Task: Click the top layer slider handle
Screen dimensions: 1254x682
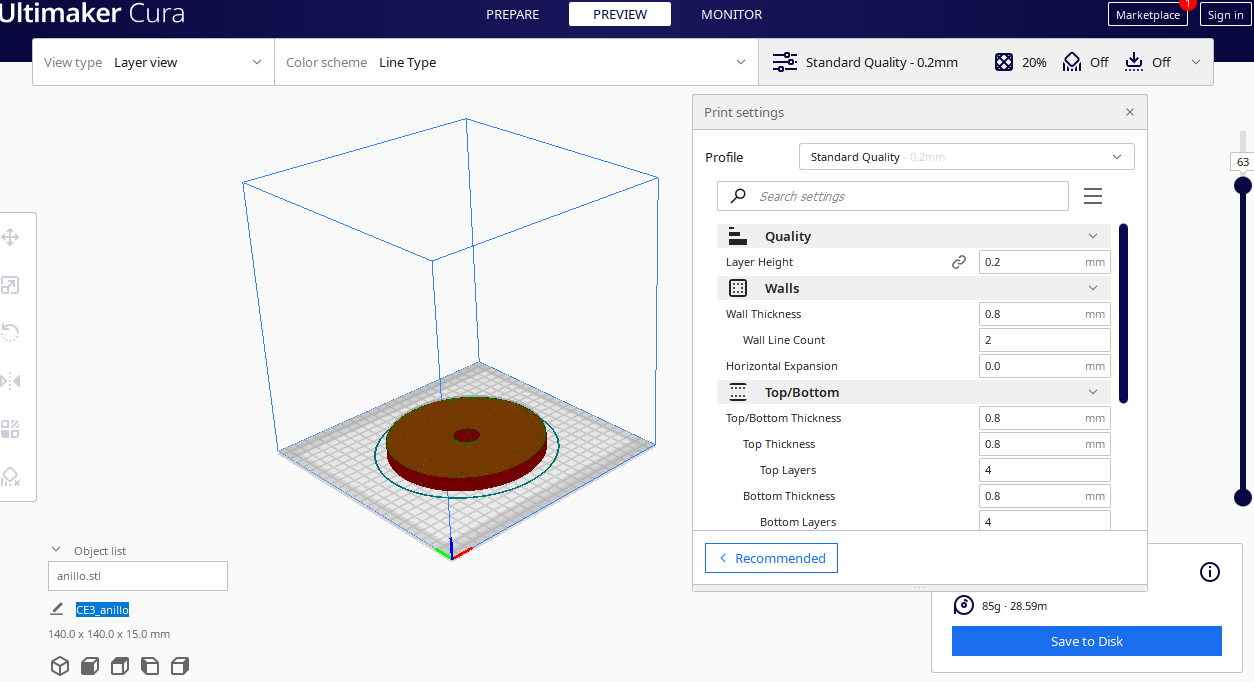Action: 1243,185
